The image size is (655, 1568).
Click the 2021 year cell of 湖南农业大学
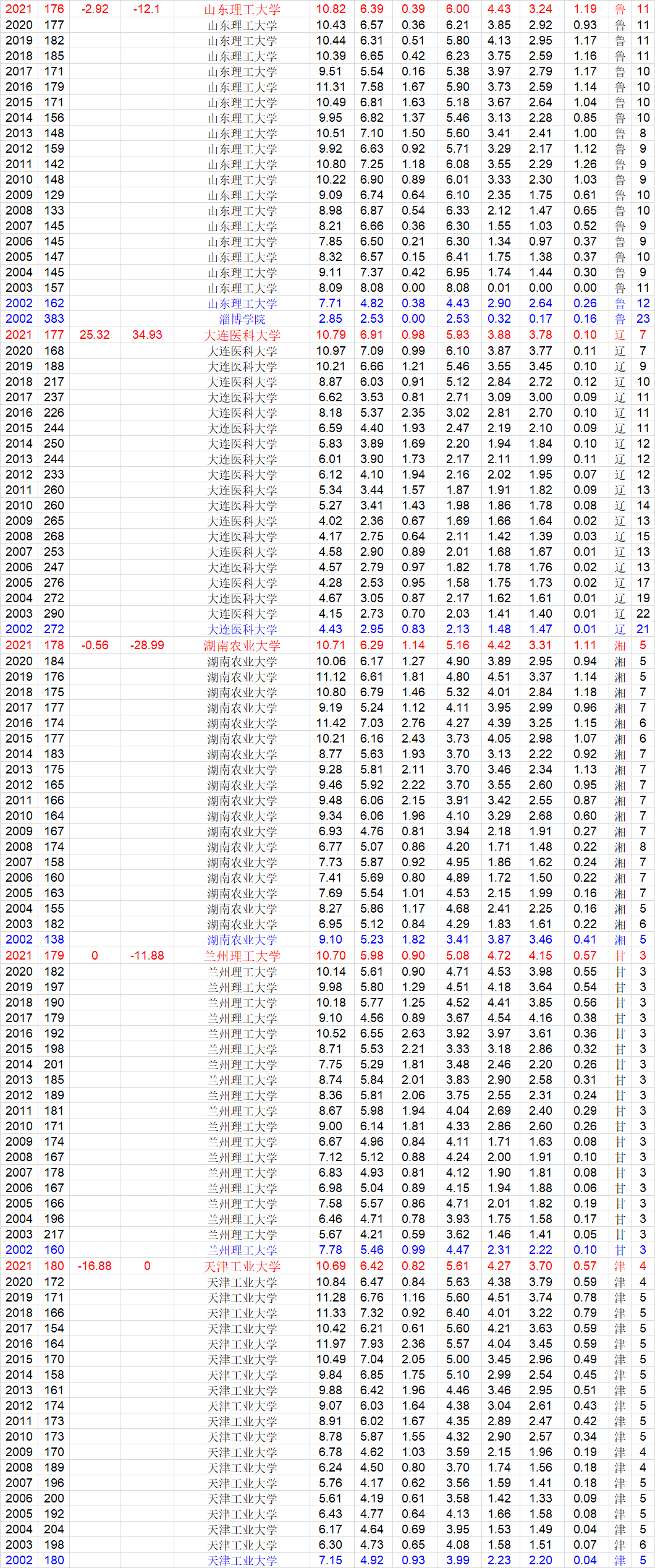(19, 646)
